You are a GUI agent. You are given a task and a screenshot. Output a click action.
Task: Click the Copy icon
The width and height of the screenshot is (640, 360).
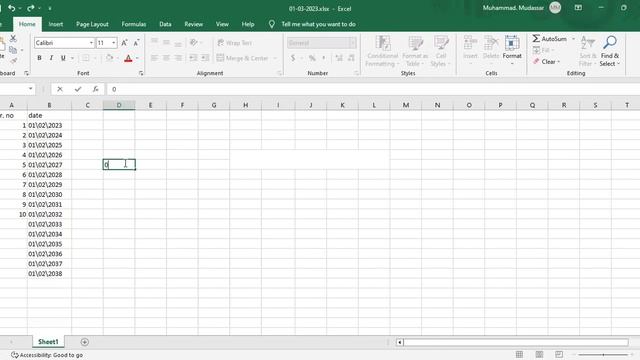(x=13, y=50)
